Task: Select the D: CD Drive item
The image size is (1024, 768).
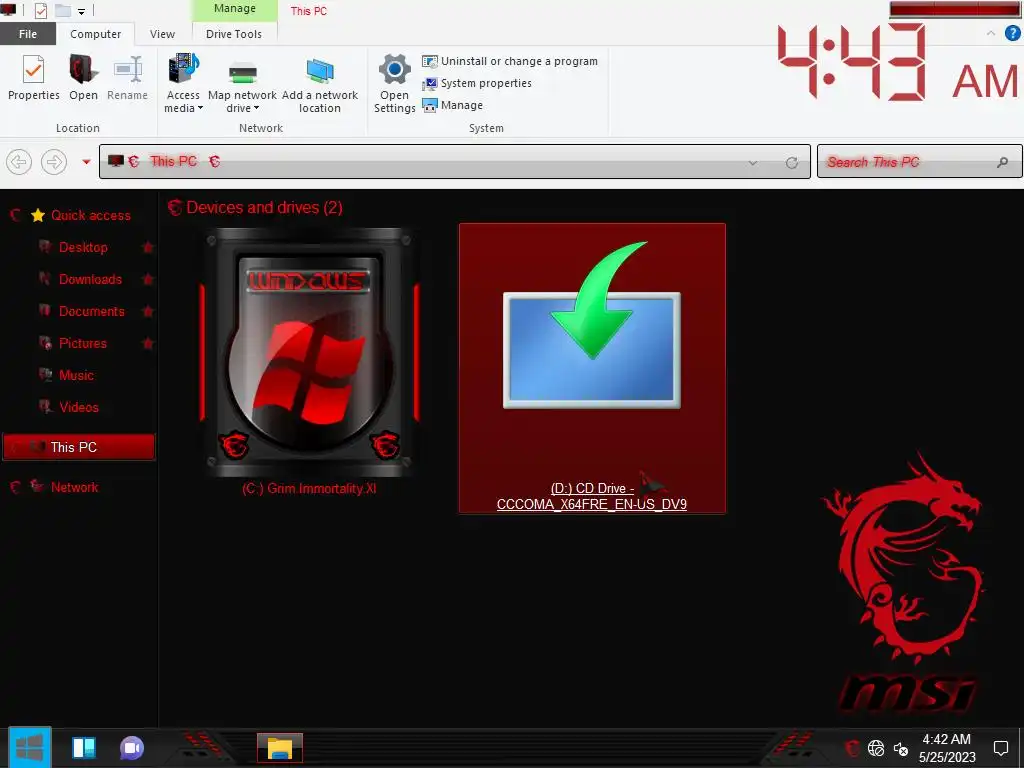Action: pyautogui.click(x=592, y=368)
